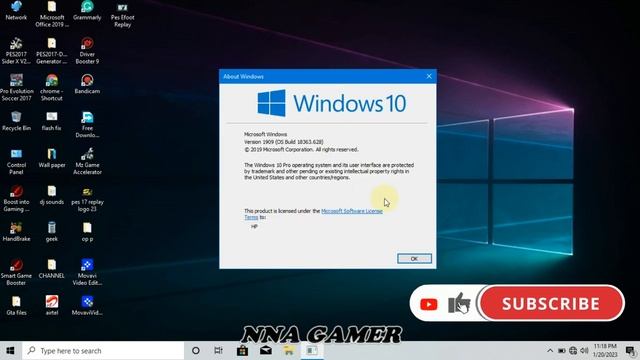Select the flash fix desktop icon
The image size is (640, 360).
pos(52,121)
